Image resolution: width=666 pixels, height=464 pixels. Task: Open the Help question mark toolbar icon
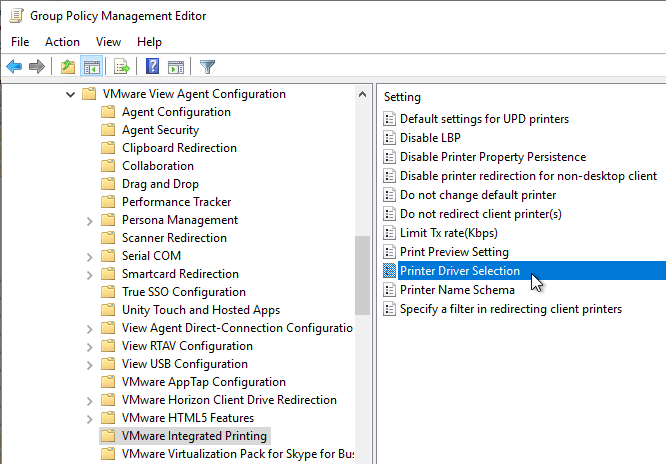coord(152,66)
